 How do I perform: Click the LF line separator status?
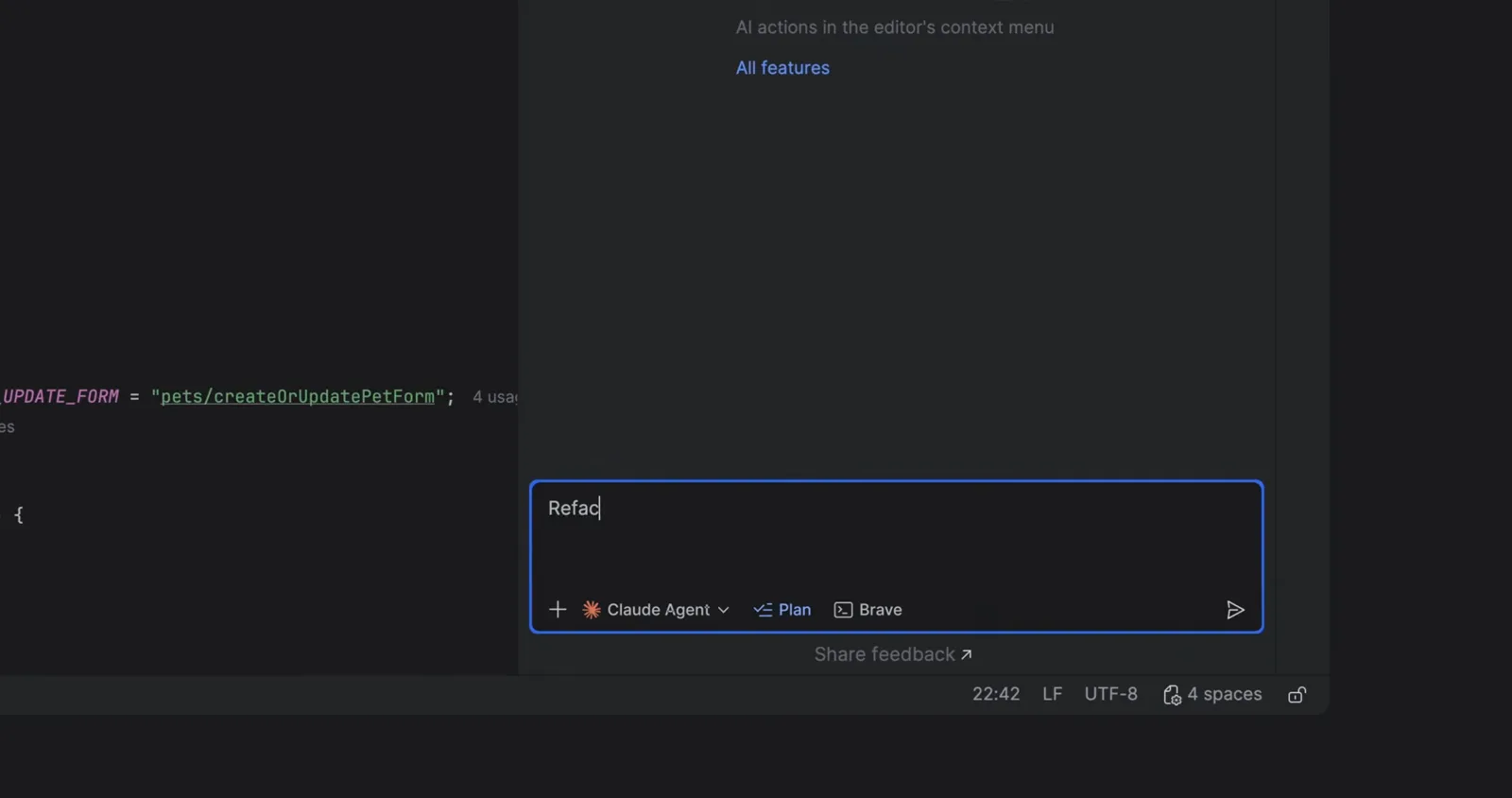pos(1052,694)
